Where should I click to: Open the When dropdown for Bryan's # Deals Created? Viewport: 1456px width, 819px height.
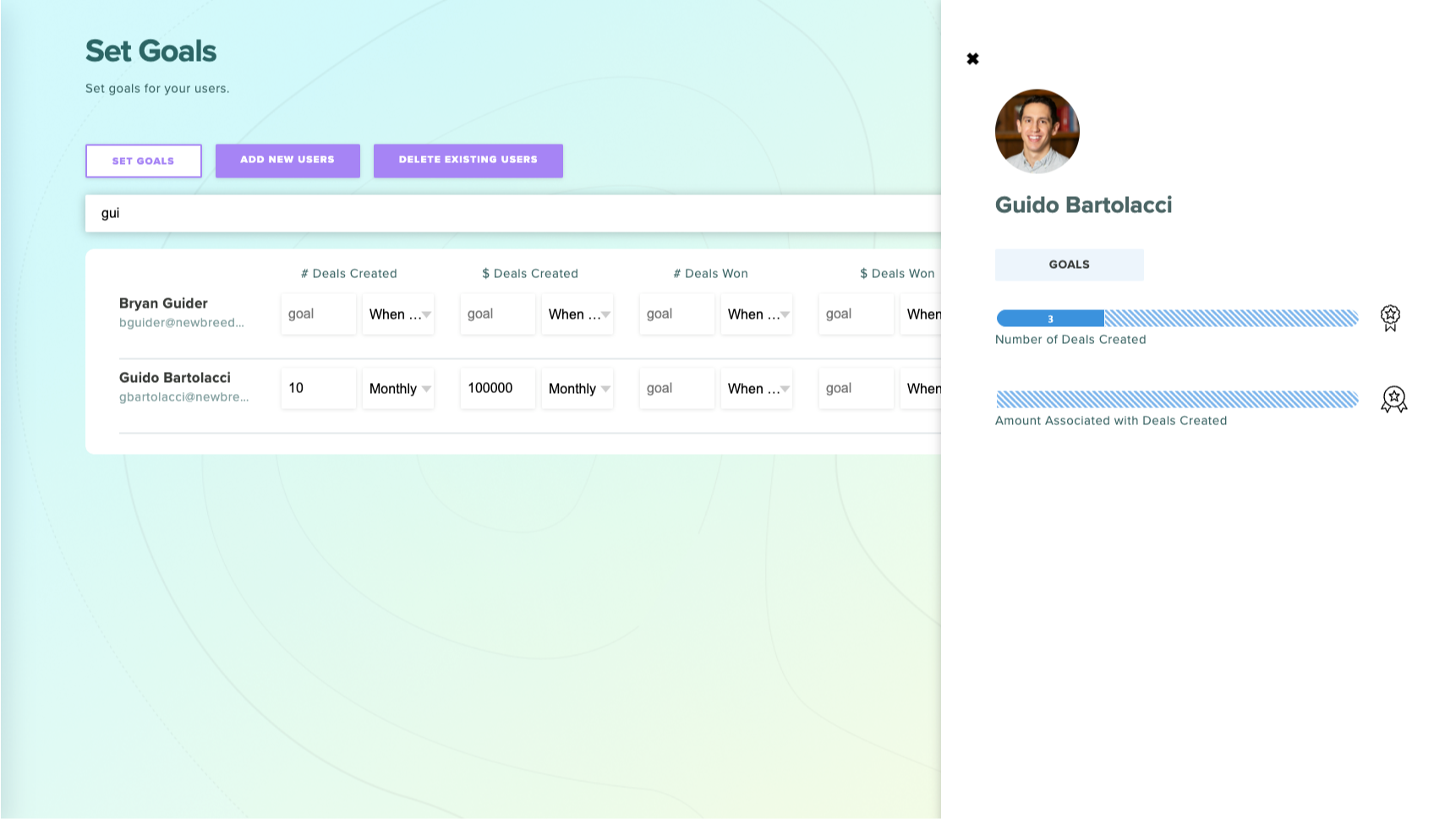[397, 314]
